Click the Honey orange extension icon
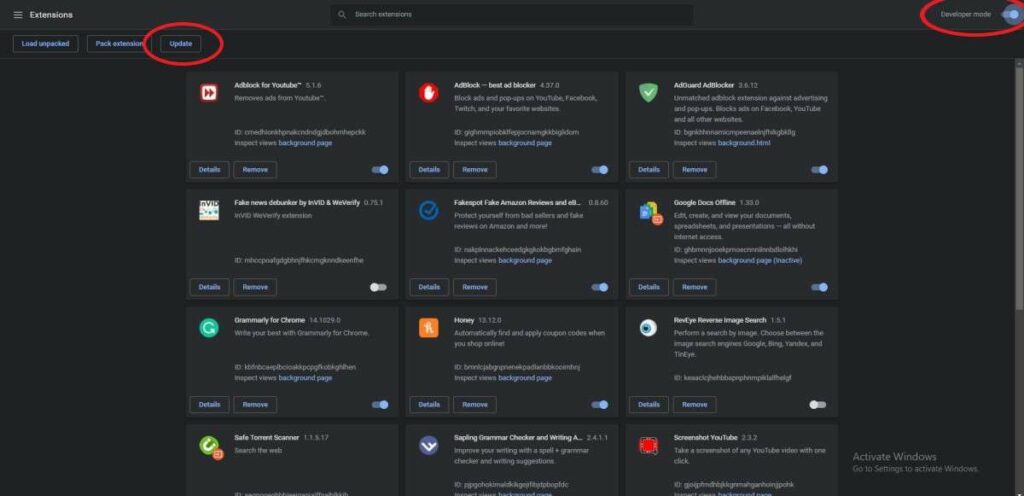Screen dimensions: 1024x496 [x=429, y=327]
